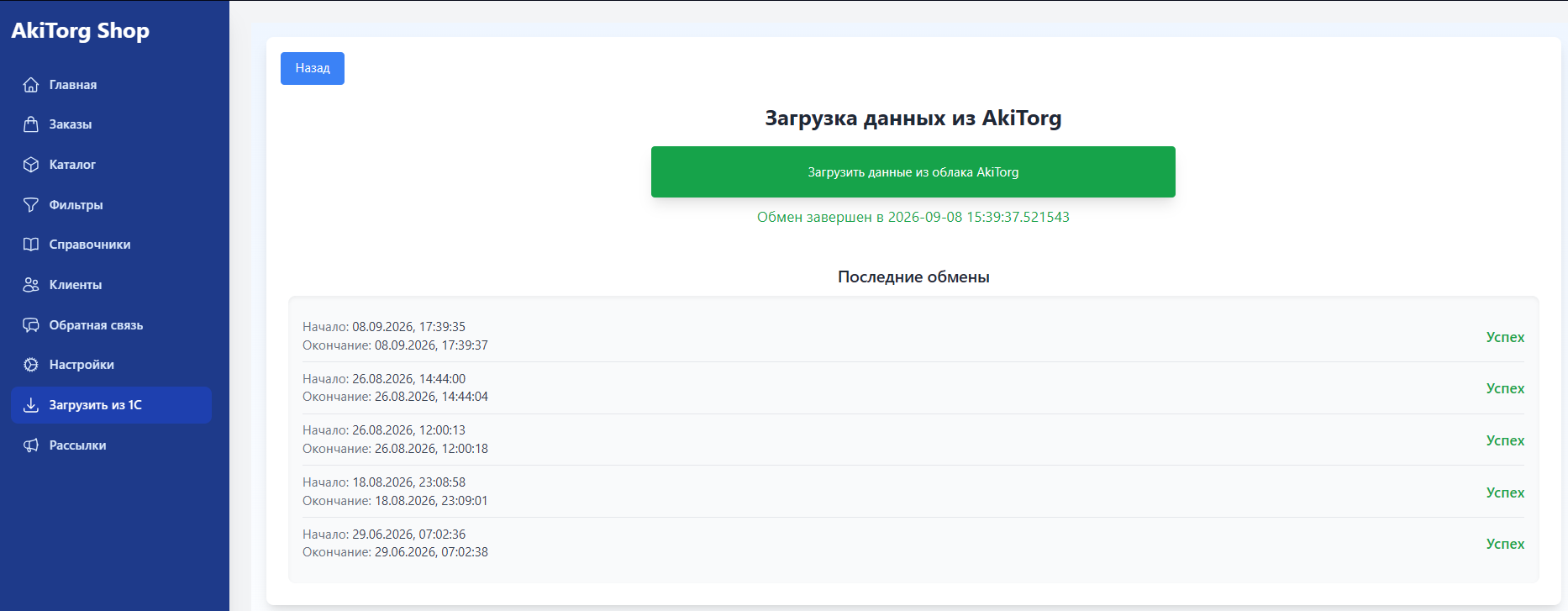Click Успех status of 26.08.2026 14:44 exchange

click(x=1505, y=388)
